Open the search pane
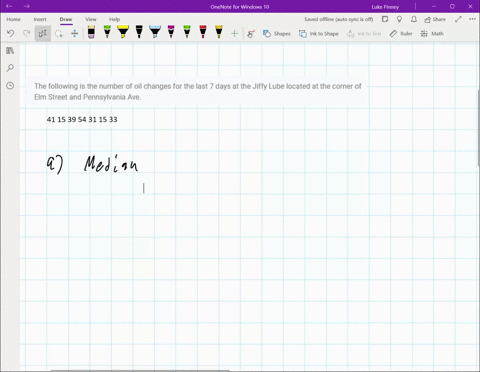The height and width of the screenshot is (372, 480). [10, 68]
